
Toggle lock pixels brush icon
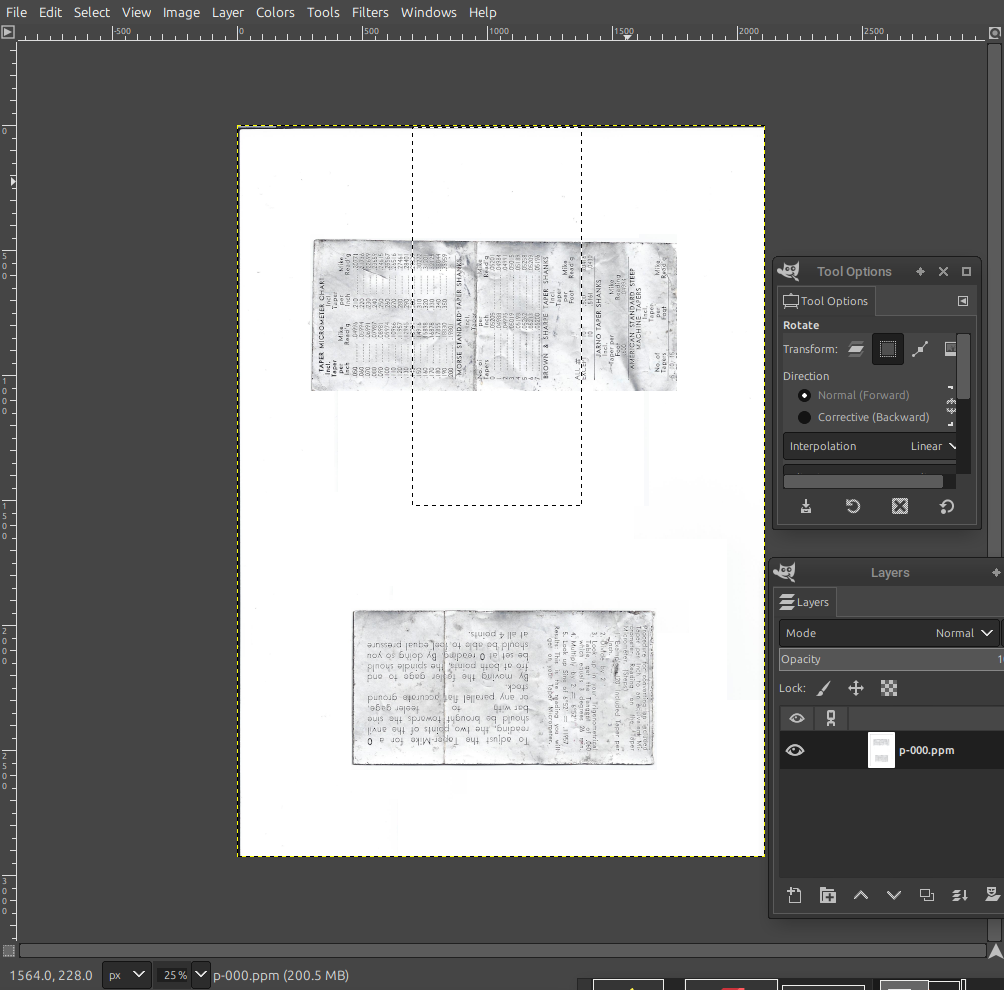tap(823, 688)
